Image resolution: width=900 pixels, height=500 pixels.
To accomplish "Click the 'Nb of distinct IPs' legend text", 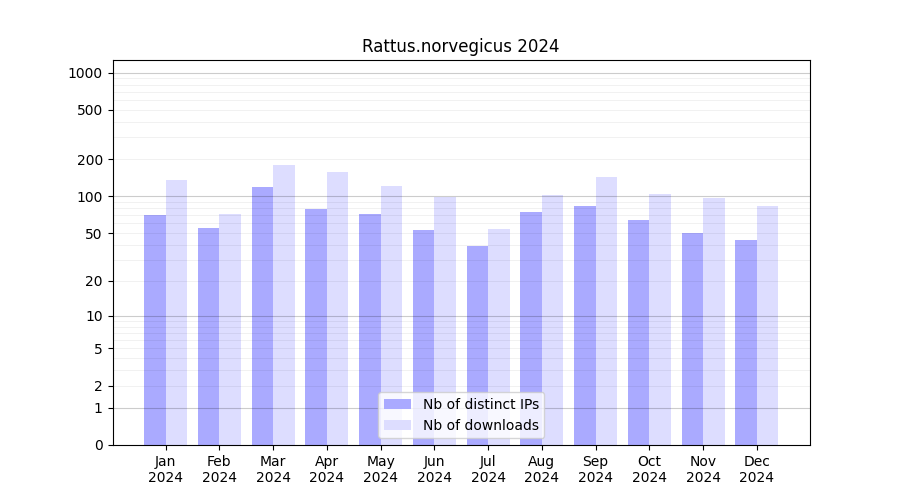I will [x=481, y=404].
